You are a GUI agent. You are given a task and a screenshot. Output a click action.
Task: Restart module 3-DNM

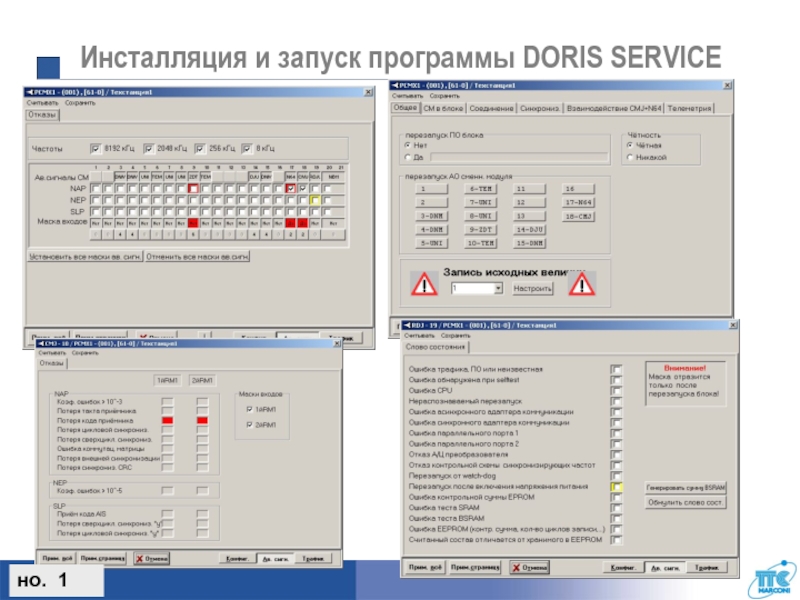pyautogui.click(x=432, y=216)
